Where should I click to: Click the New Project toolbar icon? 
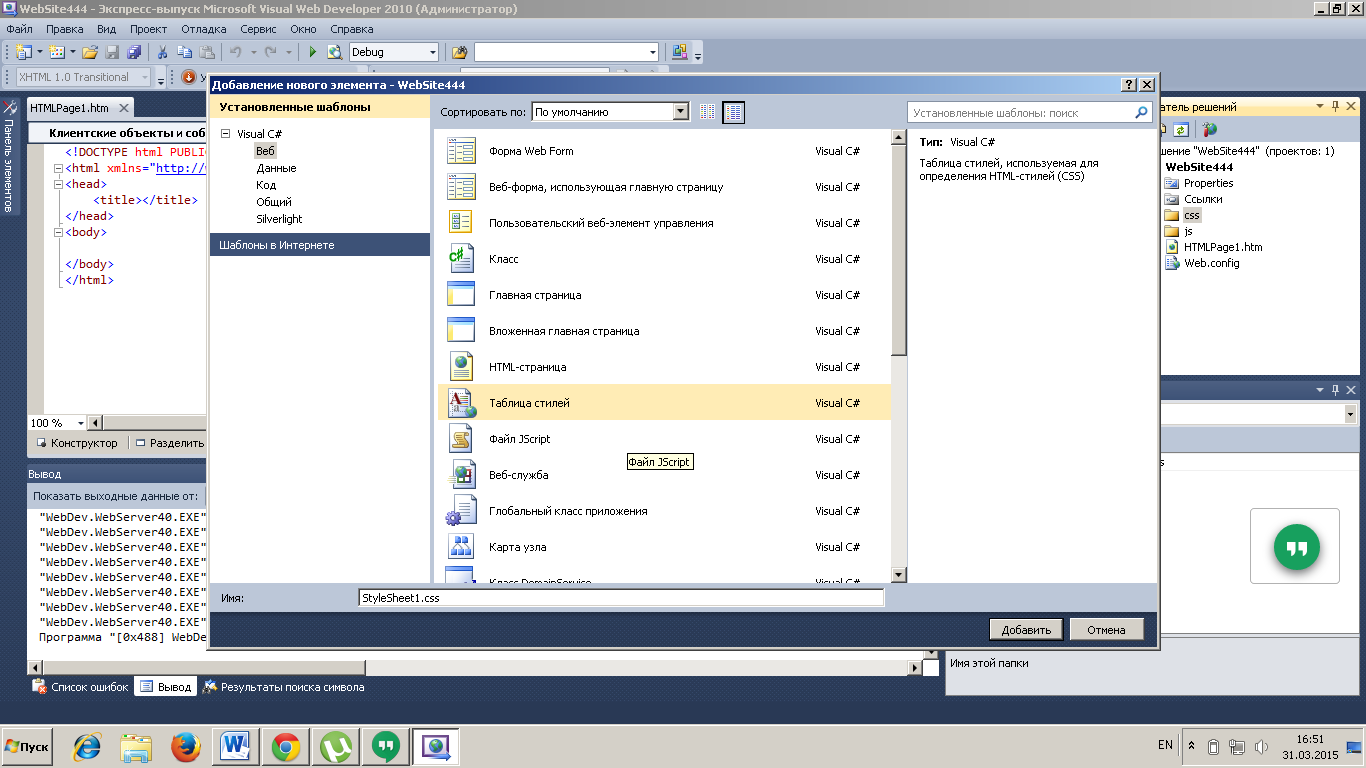click(x=23, y=52)
